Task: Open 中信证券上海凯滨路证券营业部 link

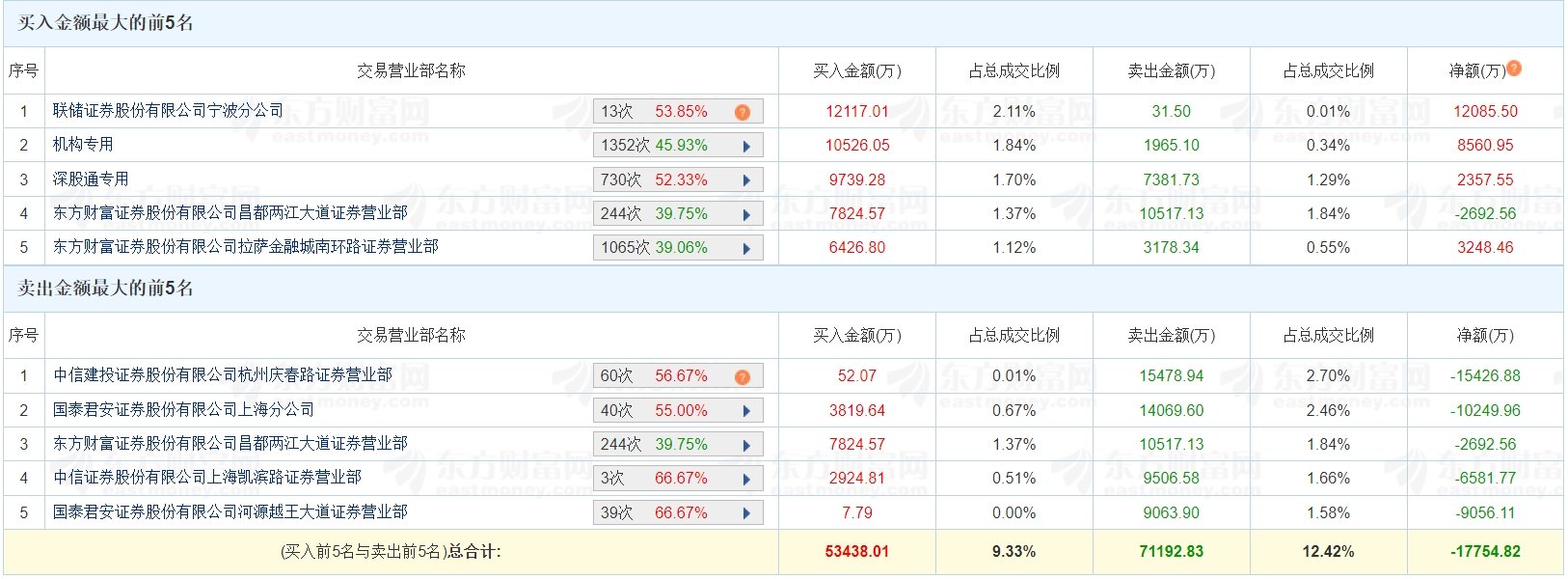Action: point(207,478)
